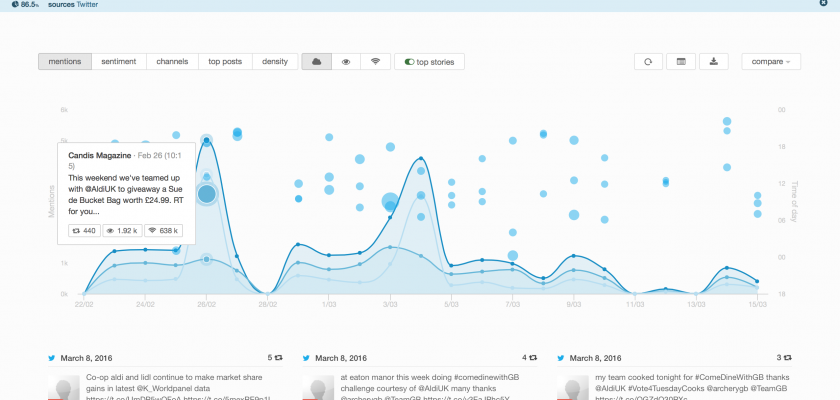Click the download chart icon

(713, 62)
